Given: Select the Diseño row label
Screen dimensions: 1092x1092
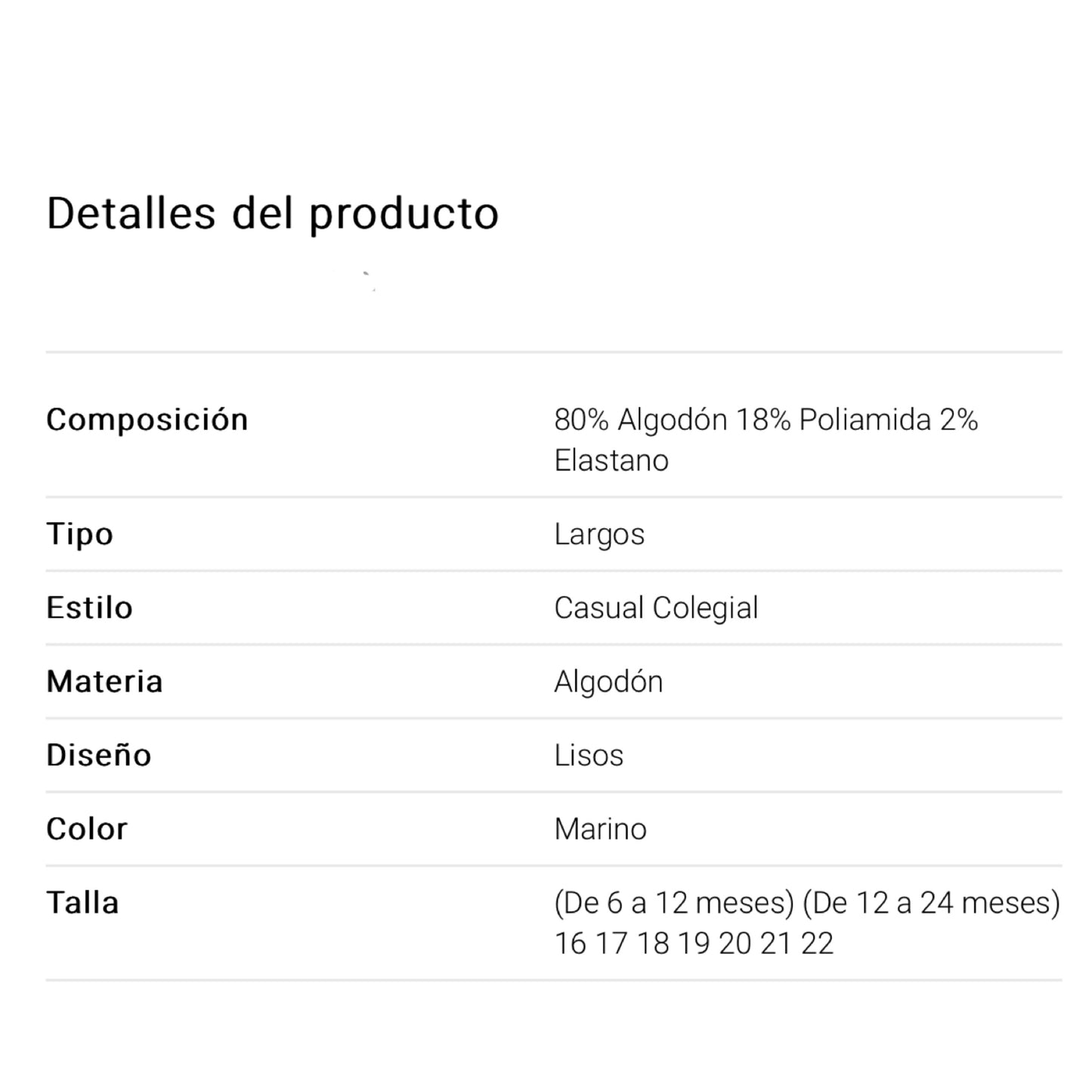Looking at the screenshot, I should click(98, 755).
